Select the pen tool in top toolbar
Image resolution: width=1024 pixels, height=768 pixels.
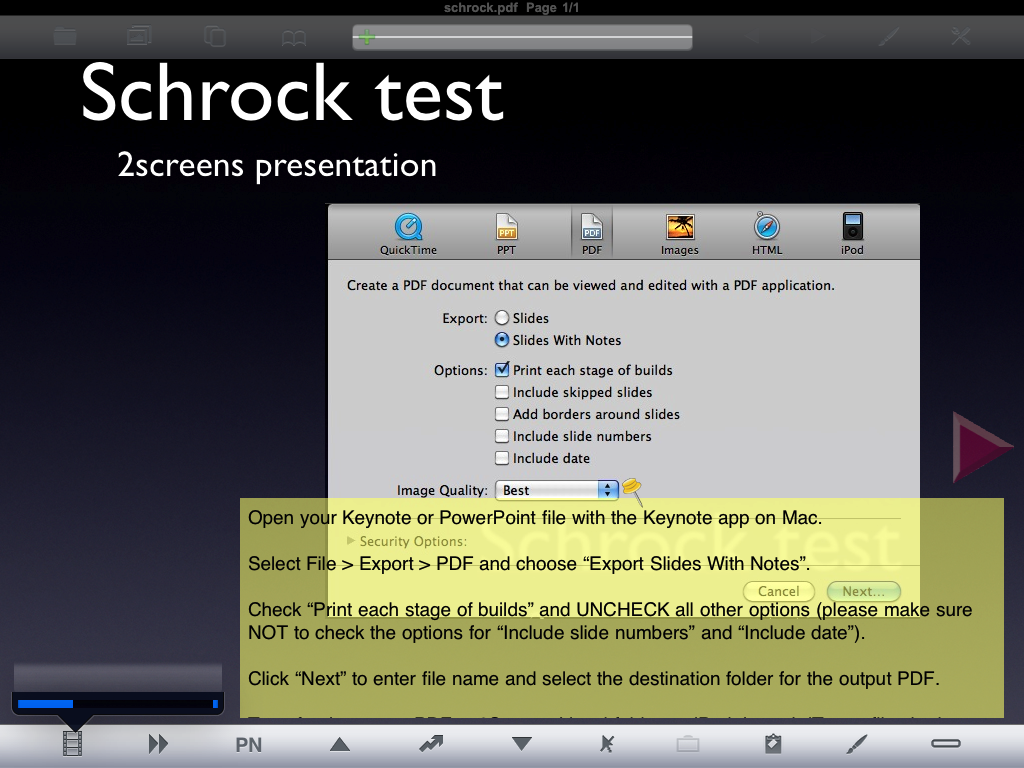coord(889,36)
